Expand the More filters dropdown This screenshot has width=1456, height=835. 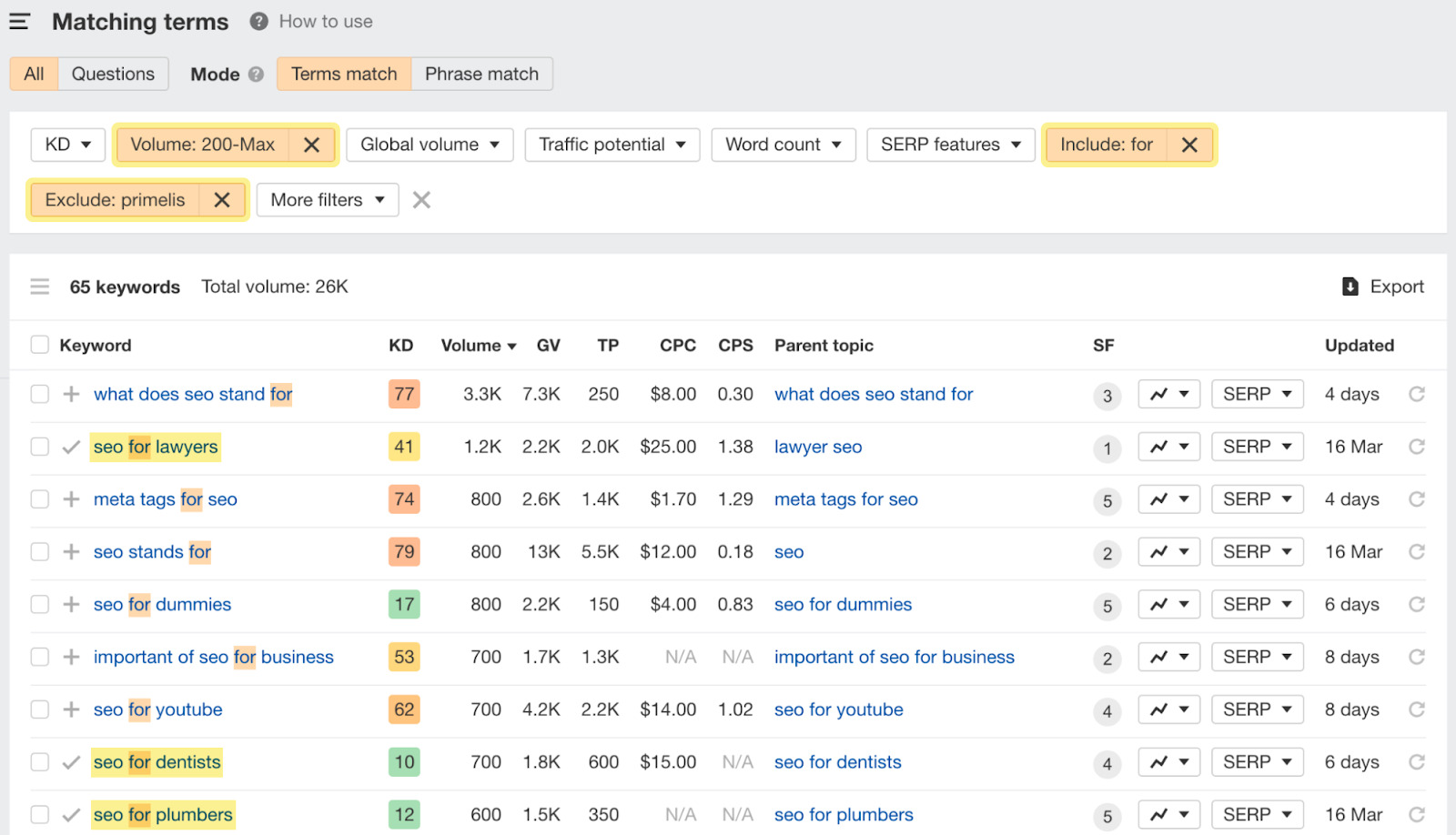point(327,199)
